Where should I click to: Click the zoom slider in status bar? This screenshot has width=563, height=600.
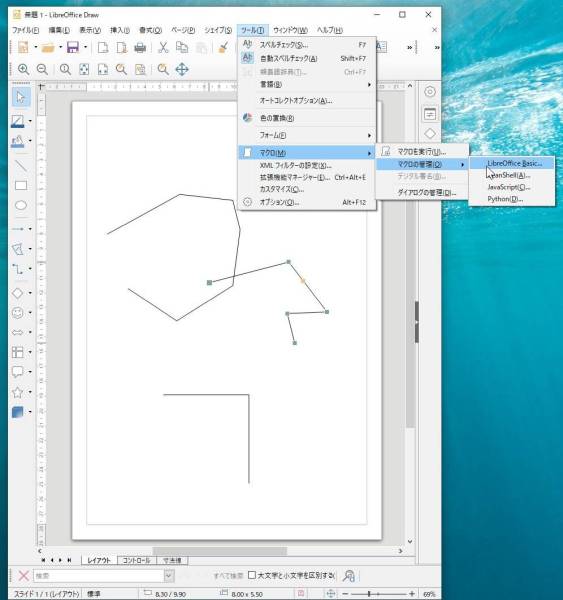(x=379, y=593)
